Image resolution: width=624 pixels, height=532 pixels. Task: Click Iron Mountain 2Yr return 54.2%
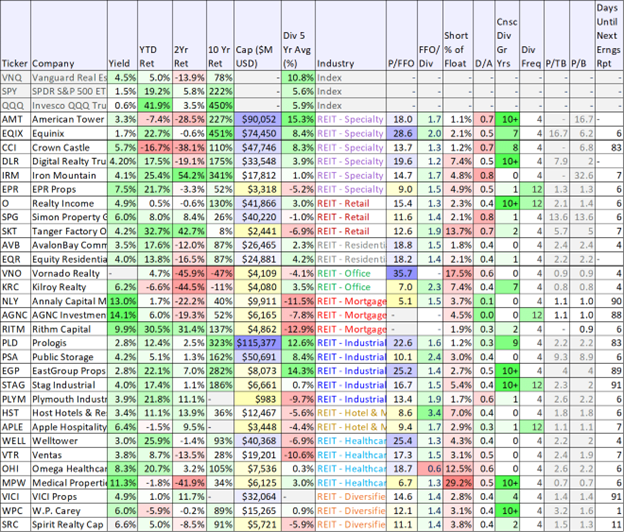189,175
